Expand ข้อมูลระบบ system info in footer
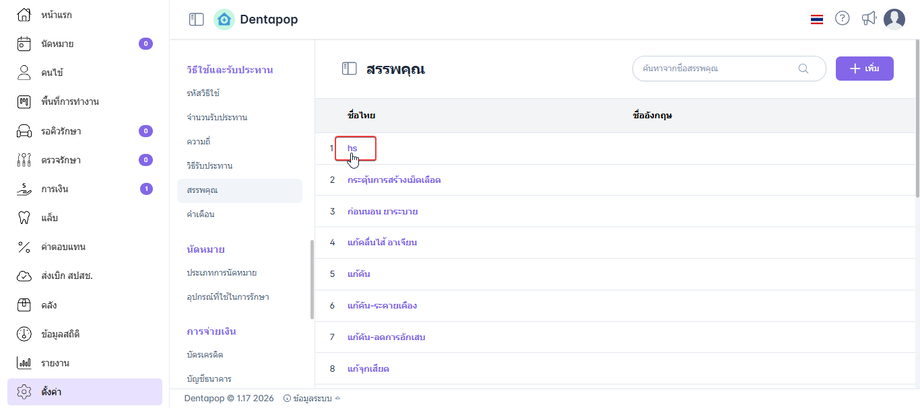The height and width of the screenshot is (408, 920). click(311, 397)
